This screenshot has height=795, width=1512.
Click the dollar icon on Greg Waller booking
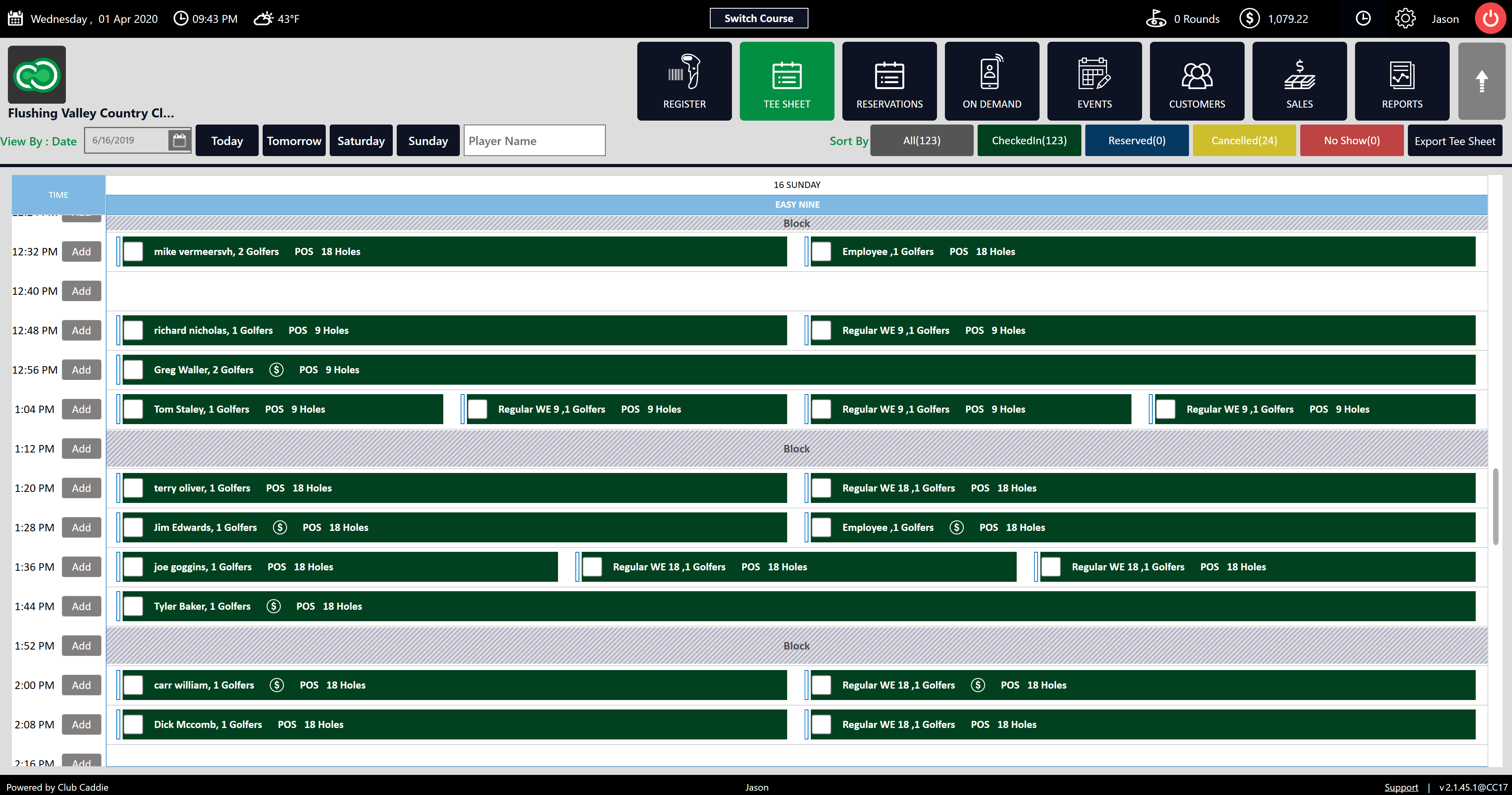276,370
